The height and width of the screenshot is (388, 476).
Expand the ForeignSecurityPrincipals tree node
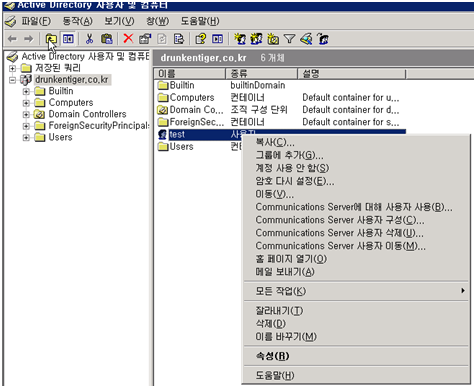(26, 126)
